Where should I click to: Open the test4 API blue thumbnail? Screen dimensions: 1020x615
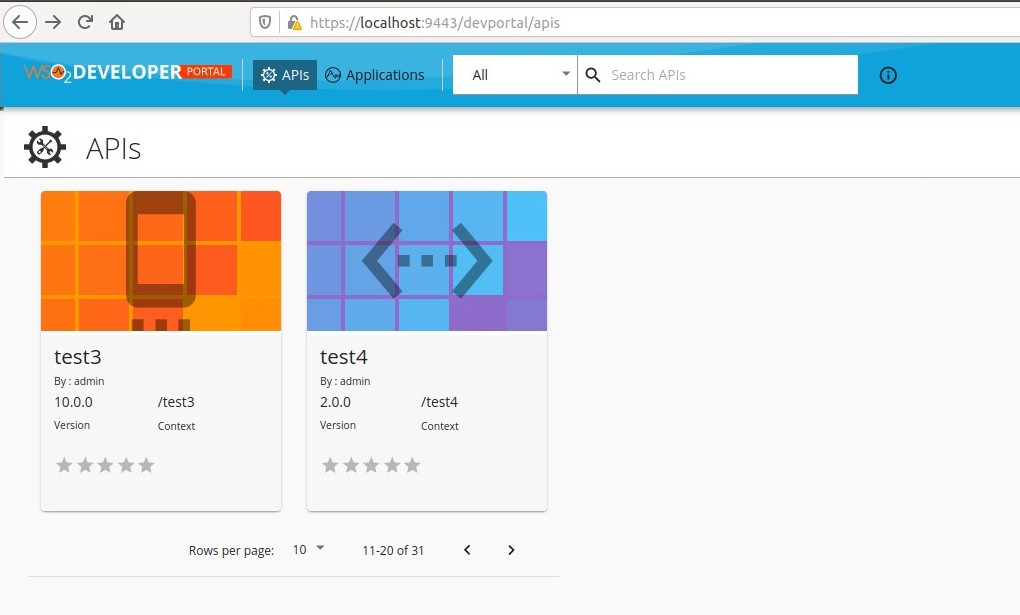pyautogui.click(x=427, y=261)
